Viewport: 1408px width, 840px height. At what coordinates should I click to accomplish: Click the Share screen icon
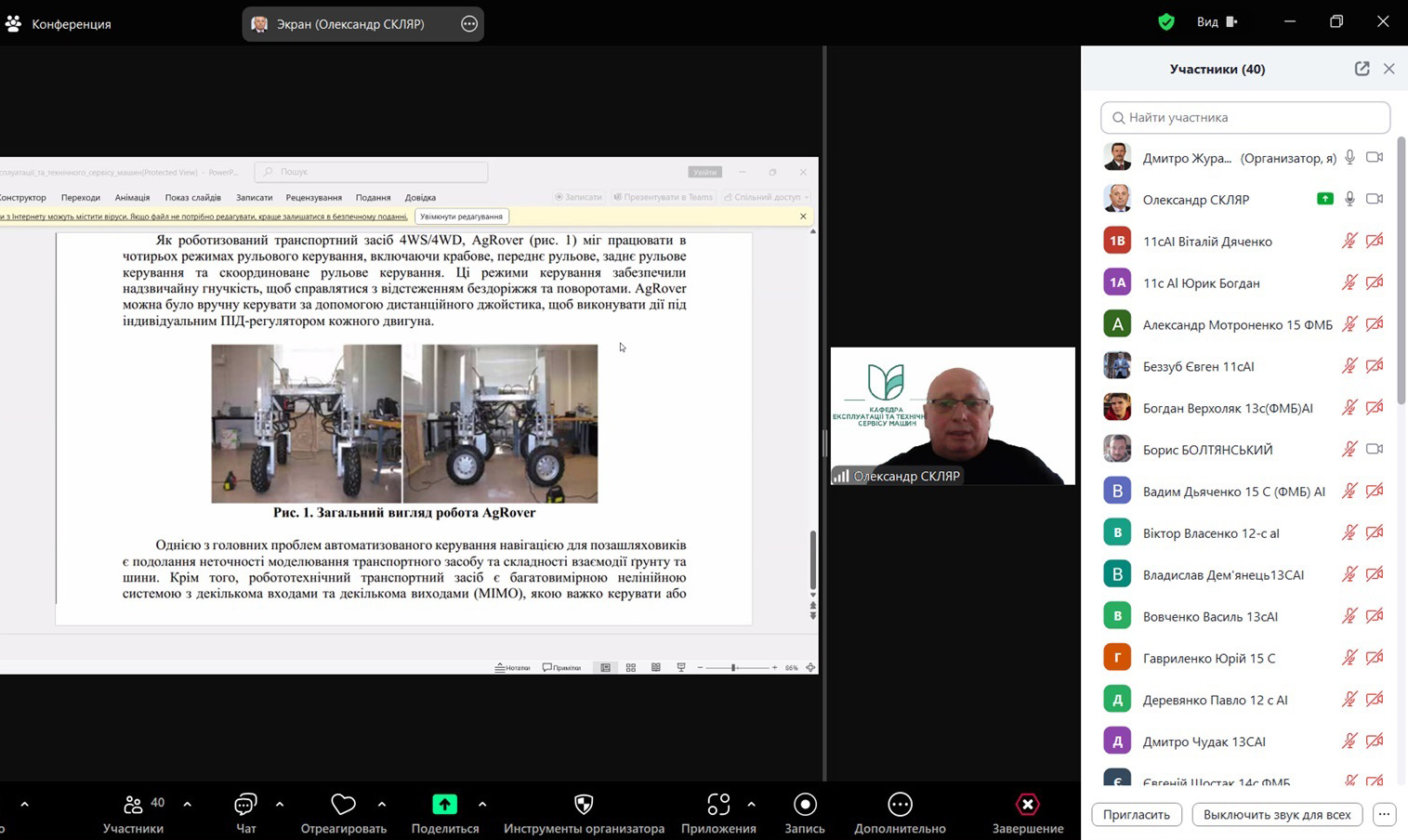coord(444,805)
